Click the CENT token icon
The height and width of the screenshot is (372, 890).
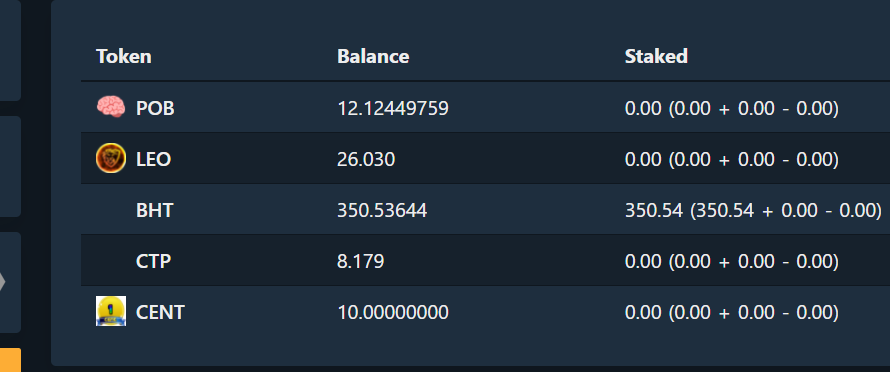click(111, 311)
